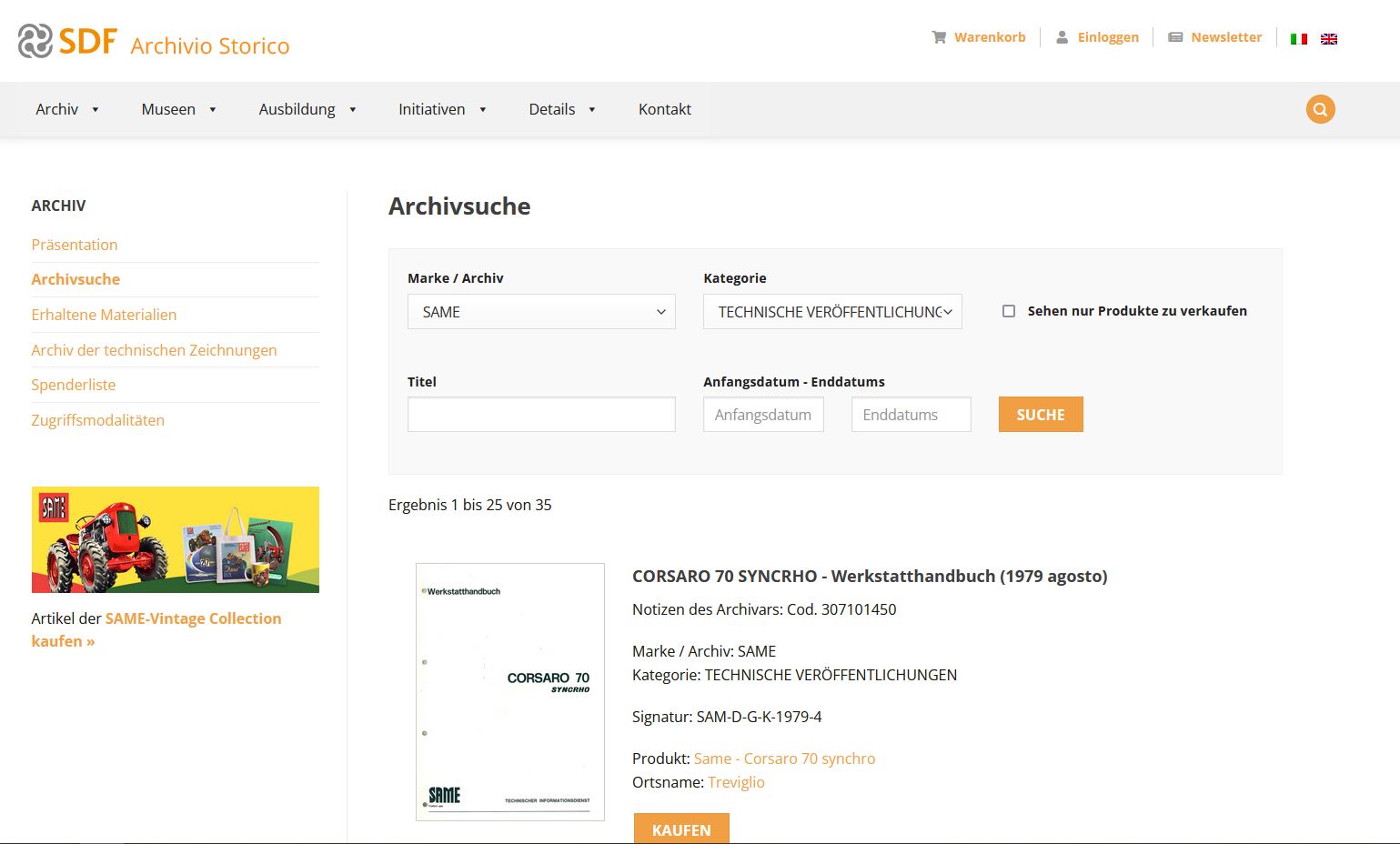Click the SDF logo icon
This screenshot has height=844, width=1400.
(x=36, y=41)
